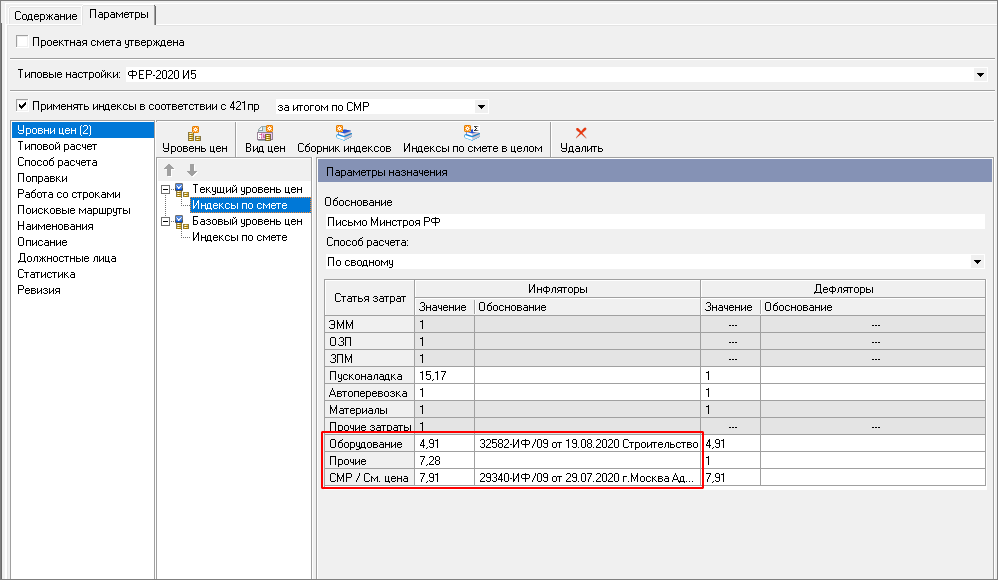Click Индексы по смете в целом icon
This screenshot has width=998, height=580.
(x=472, y=132)
